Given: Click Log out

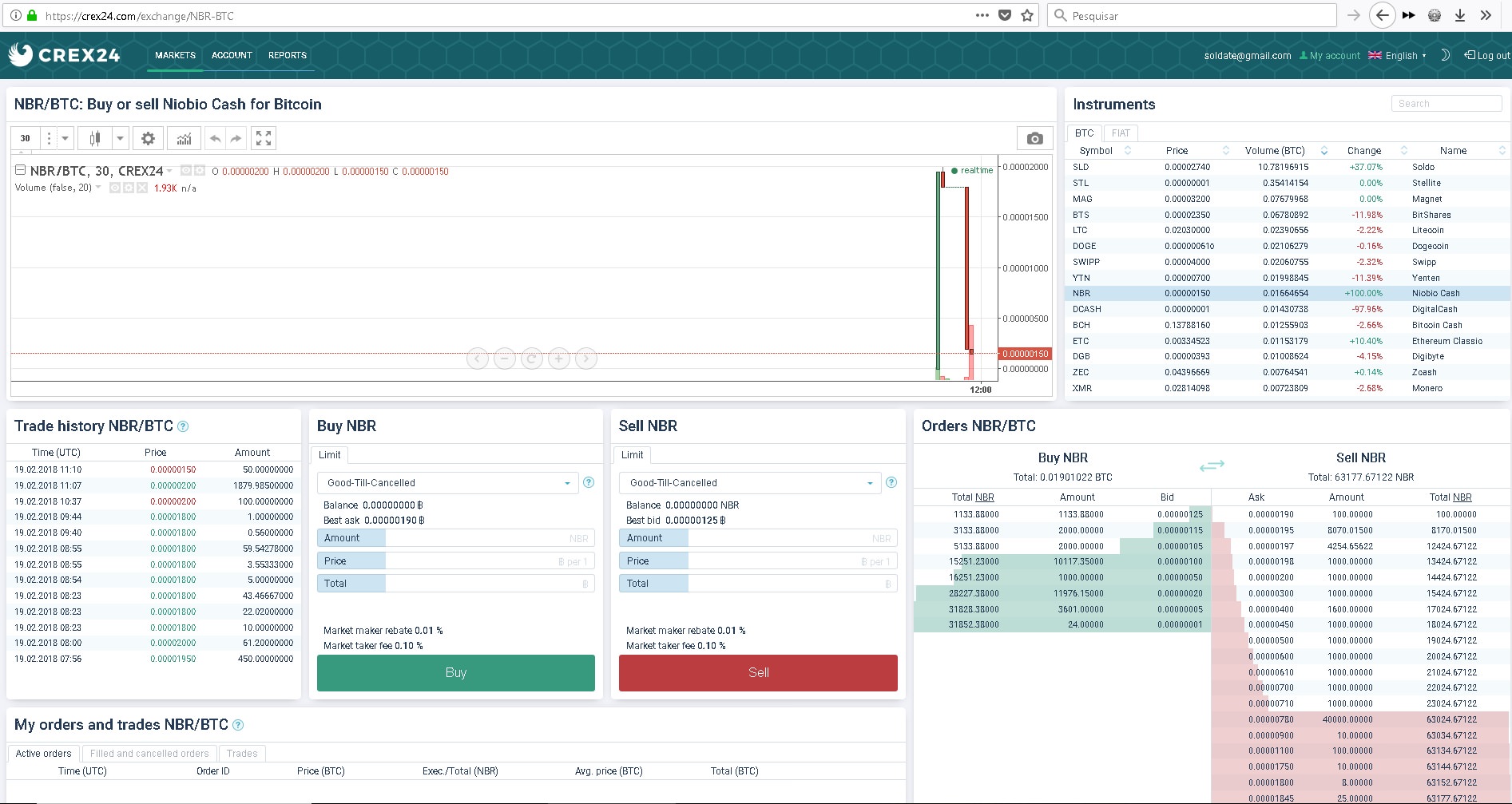Looking at the screenshot, I should [x=1487, y=55].
